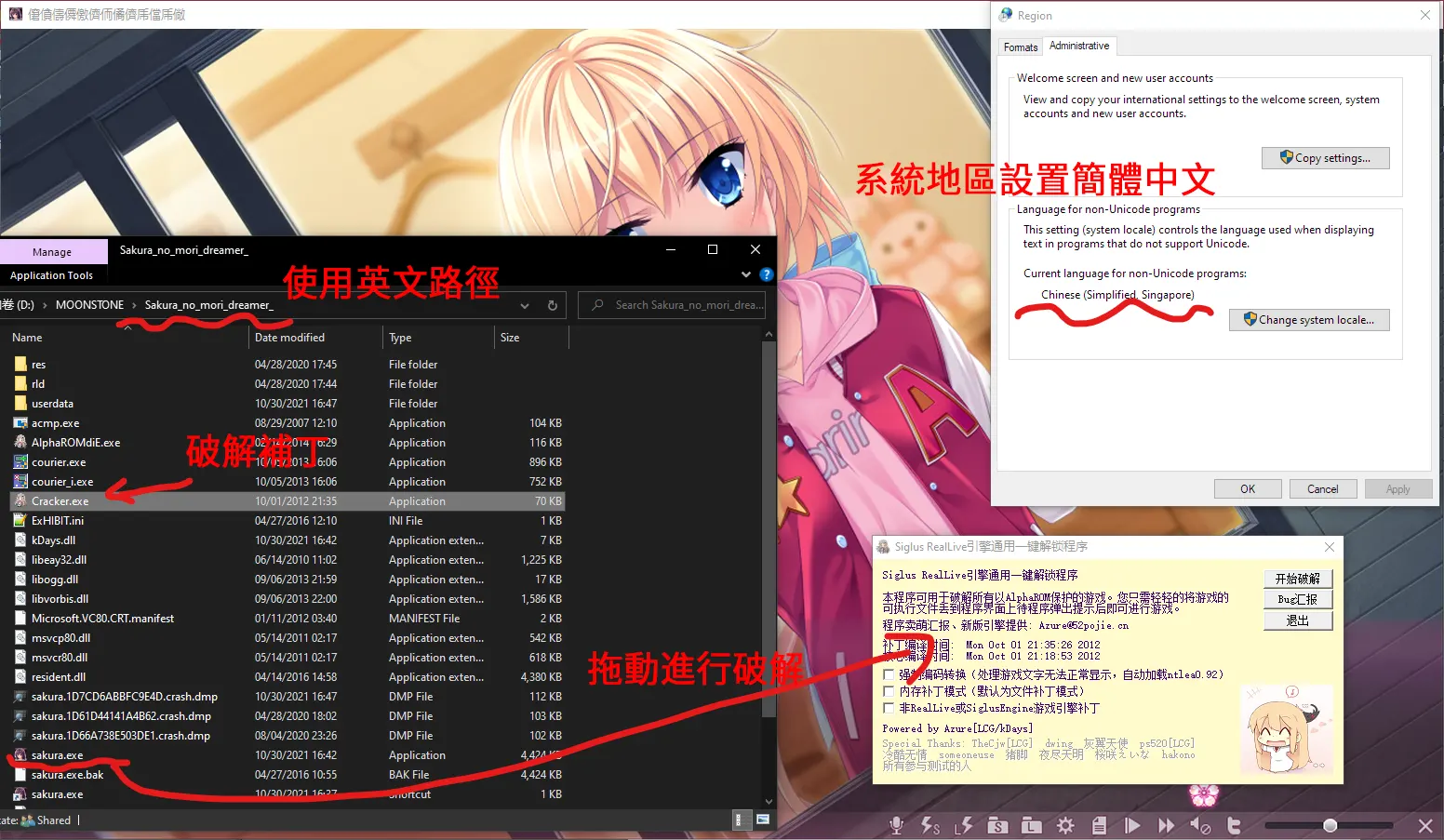
Task: Enable the 强制编码转换 checkbox
Action: tap(889, 674)
